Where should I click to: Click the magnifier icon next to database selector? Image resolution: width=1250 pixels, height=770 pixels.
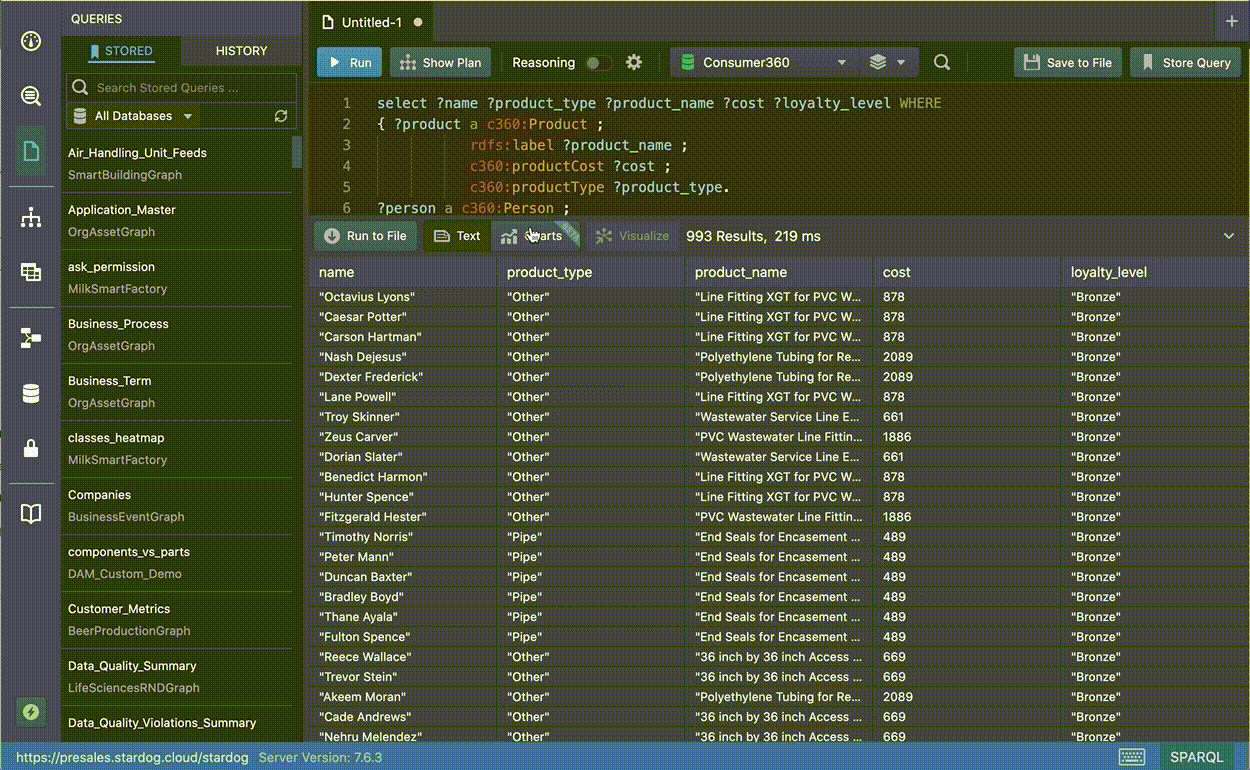point(942,62)
